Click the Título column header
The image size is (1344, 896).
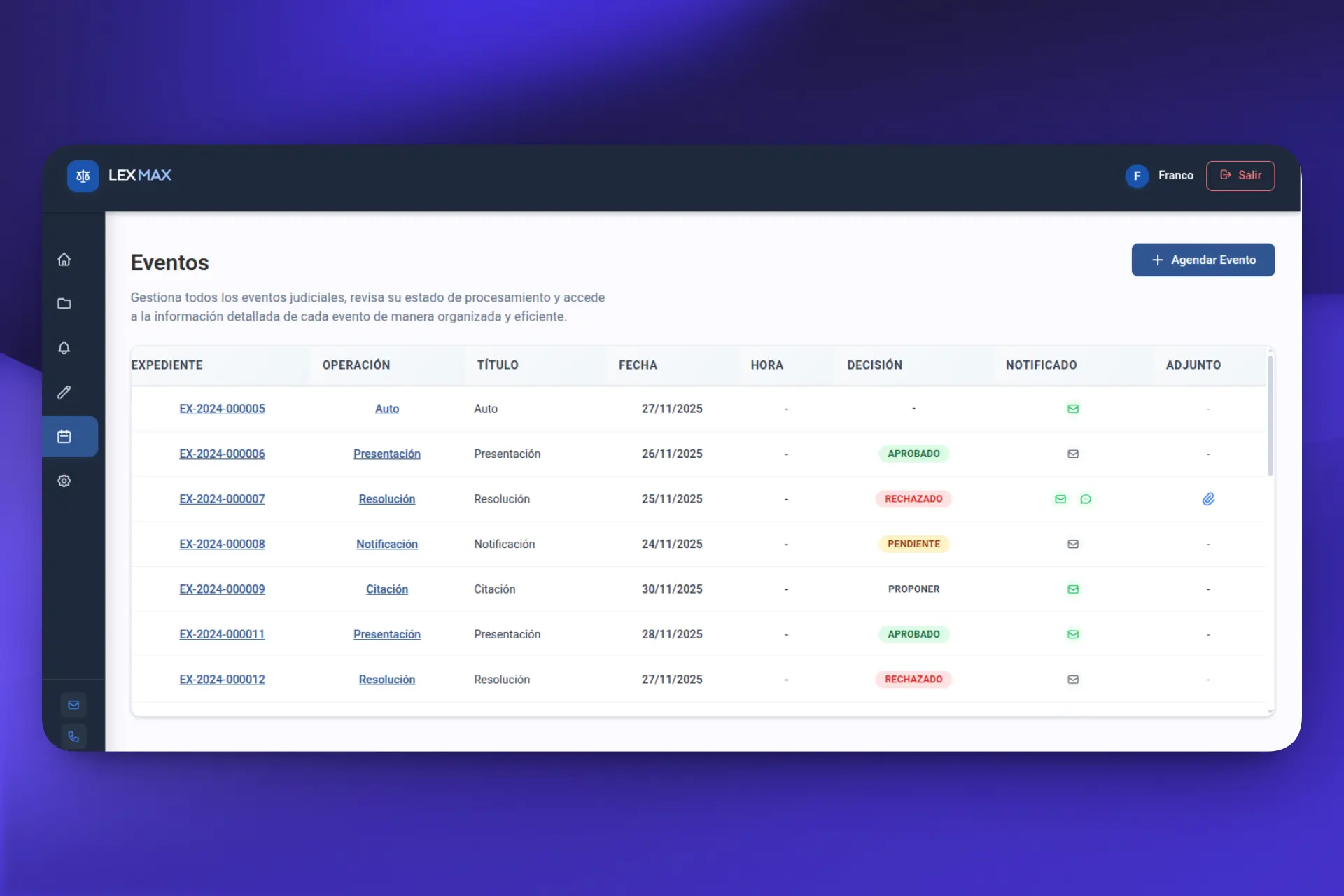pos(498,365)
